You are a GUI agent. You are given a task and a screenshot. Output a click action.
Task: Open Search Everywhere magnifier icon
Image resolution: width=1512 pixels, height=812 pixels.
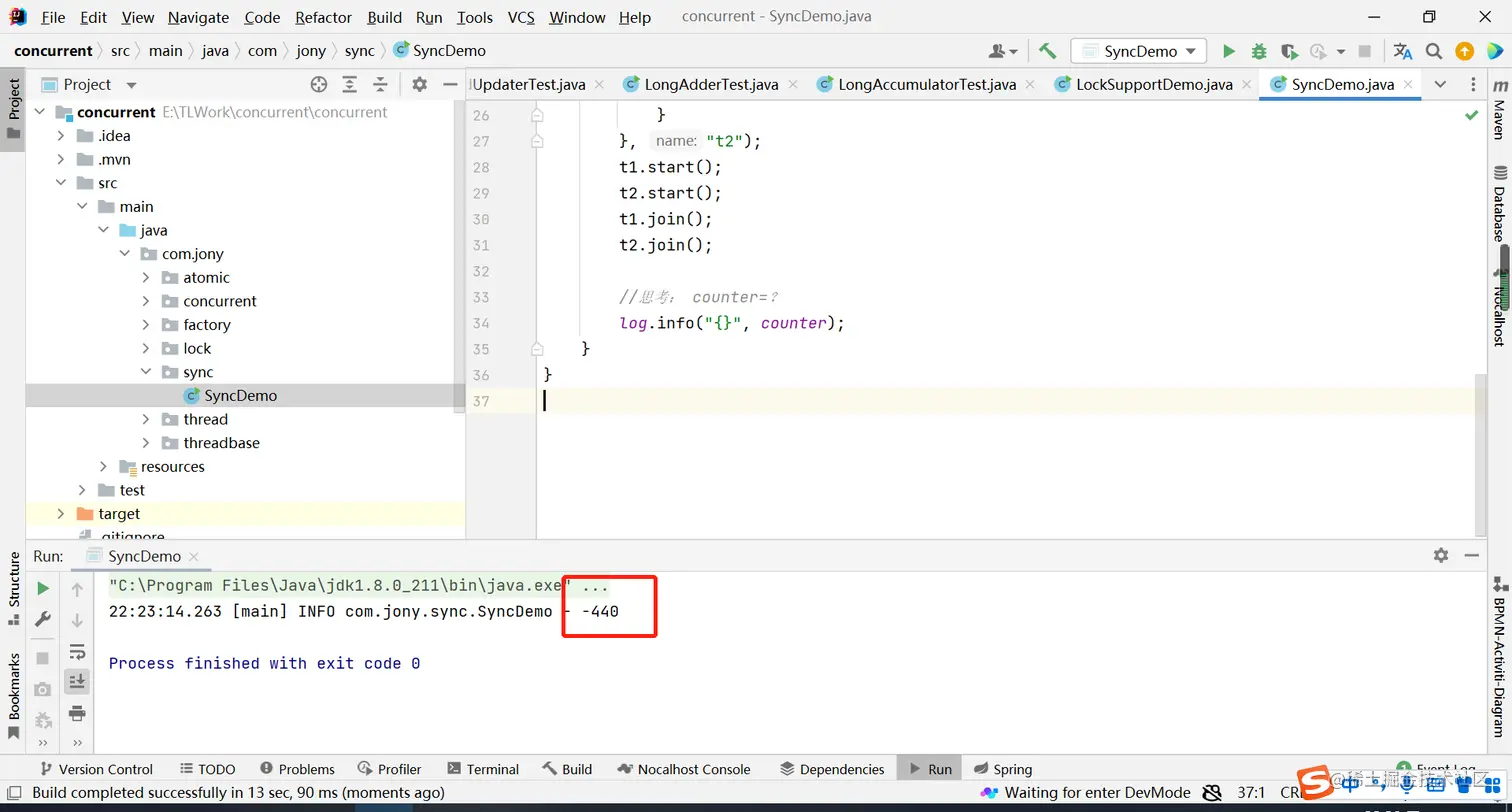click(x=1434, y=51)
